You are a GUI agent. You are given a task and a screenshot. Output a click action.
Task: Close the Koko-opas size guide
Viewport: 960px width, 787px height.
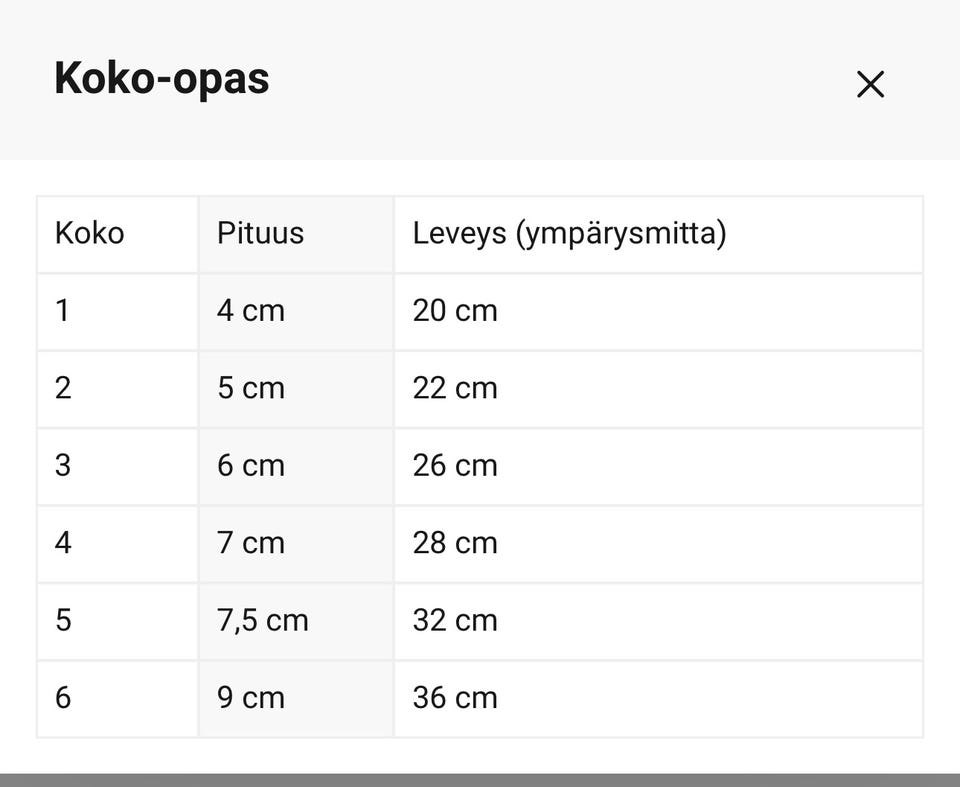click(870, 85)
